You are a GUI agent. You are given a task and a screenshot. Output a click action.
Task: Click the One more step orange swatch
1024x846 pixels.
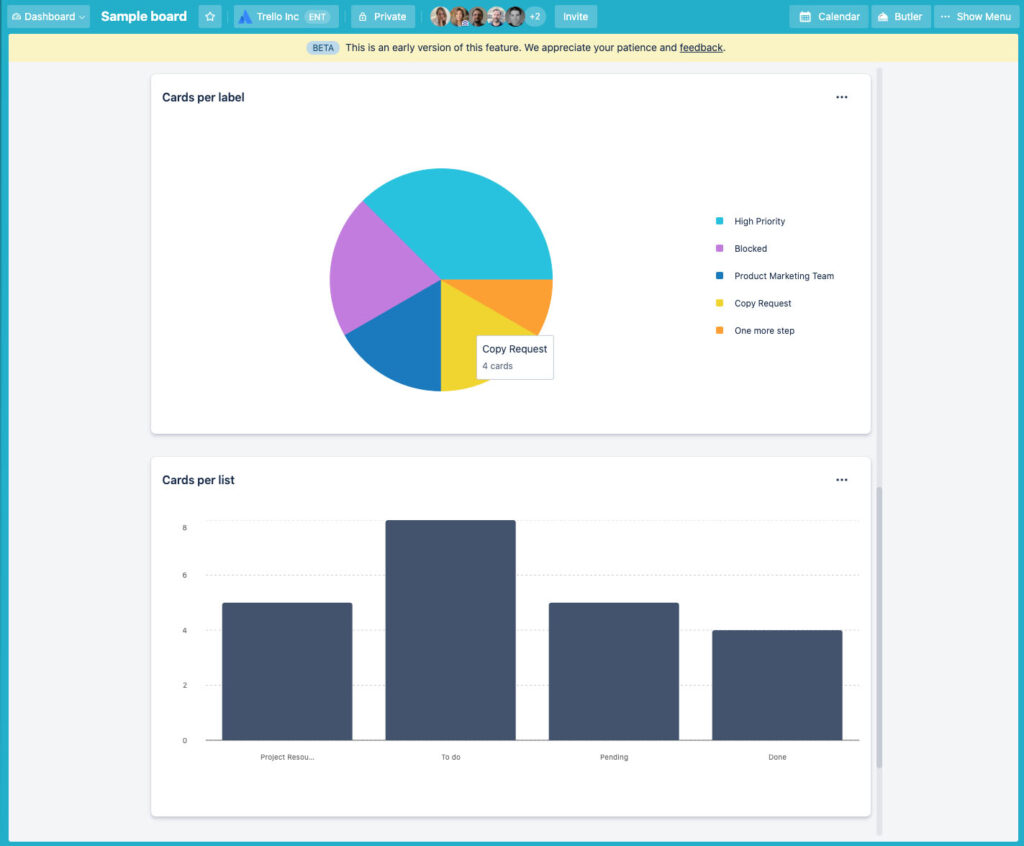717,330
